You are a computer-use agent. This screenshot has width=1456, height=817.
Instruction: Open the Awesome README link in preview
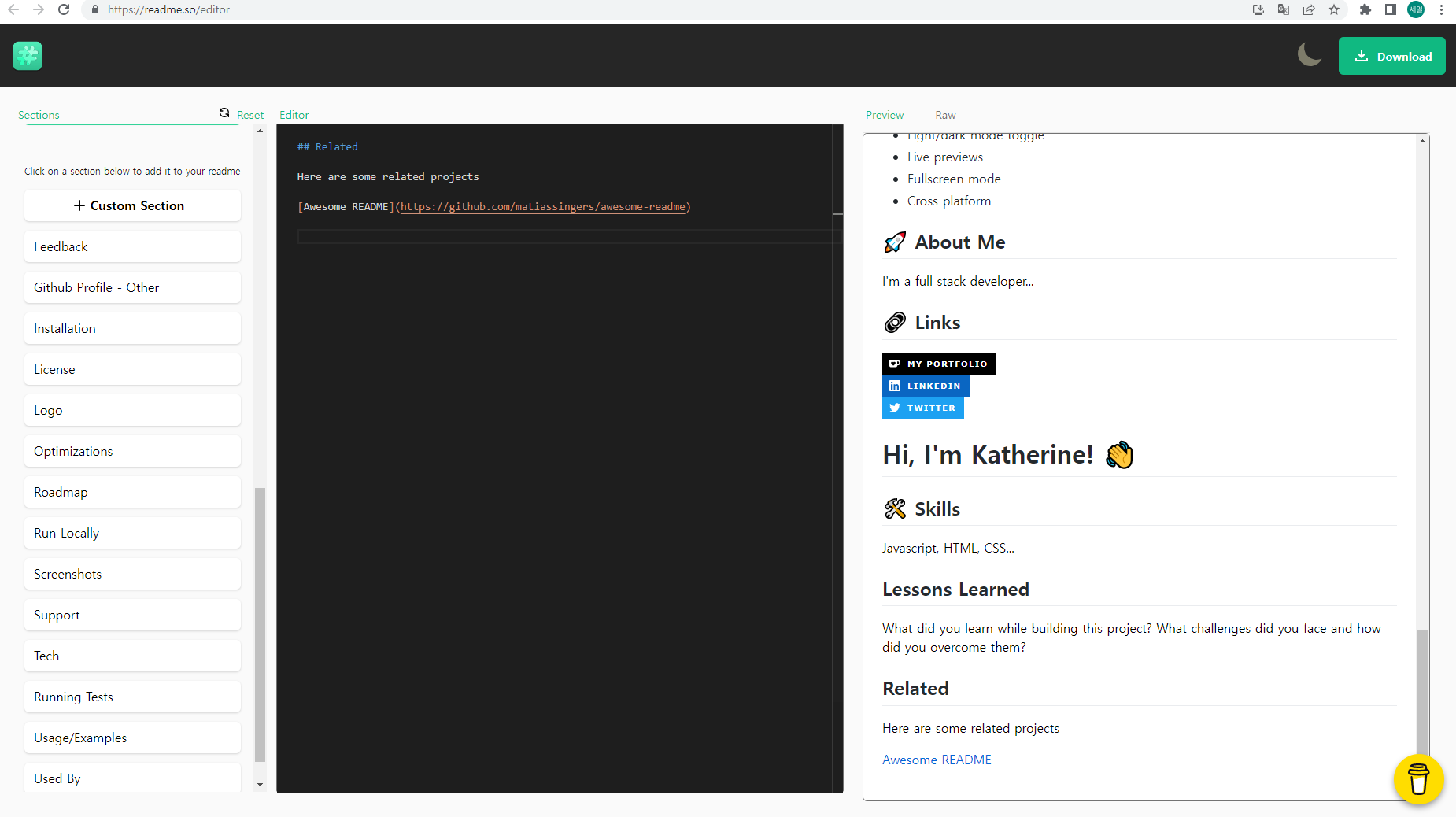click(937, 760)
